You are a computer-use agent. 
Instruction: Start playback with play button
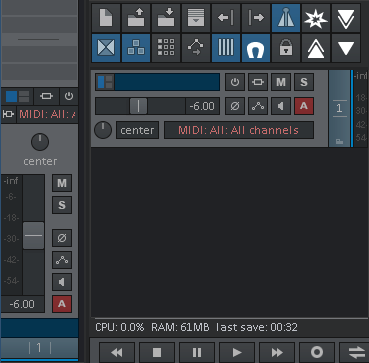(x=237, y=352)
